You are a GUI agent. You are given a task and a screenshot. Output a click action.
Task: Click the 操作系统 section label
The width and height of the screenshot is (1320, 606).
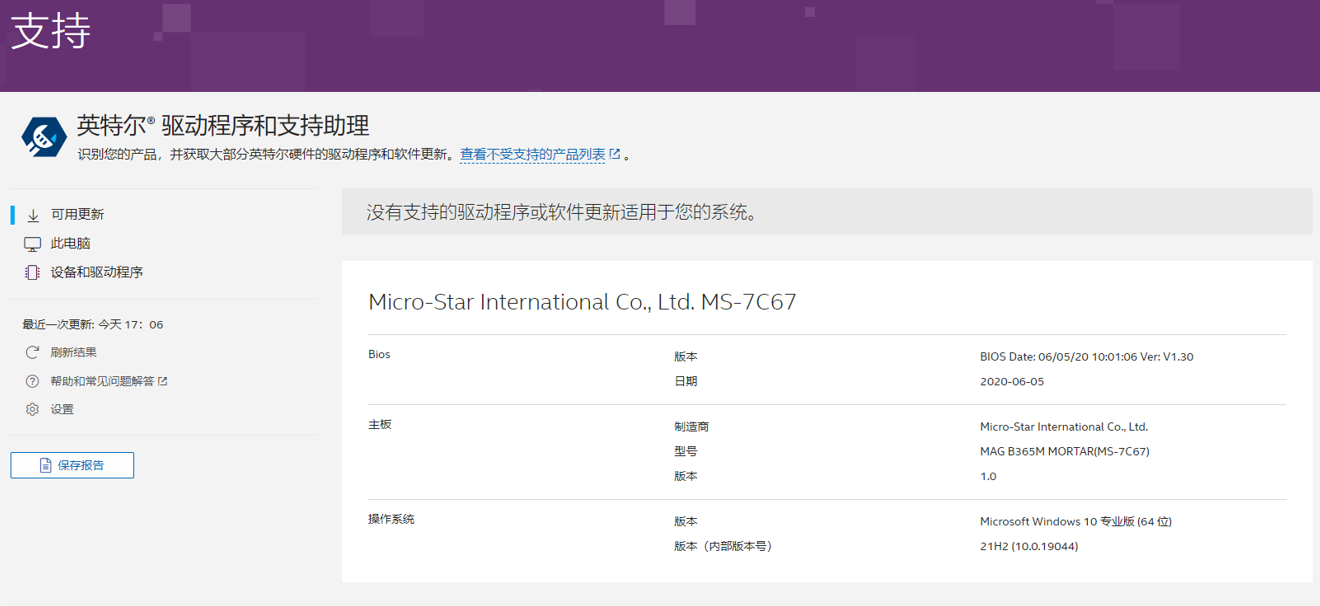point(391,520)
